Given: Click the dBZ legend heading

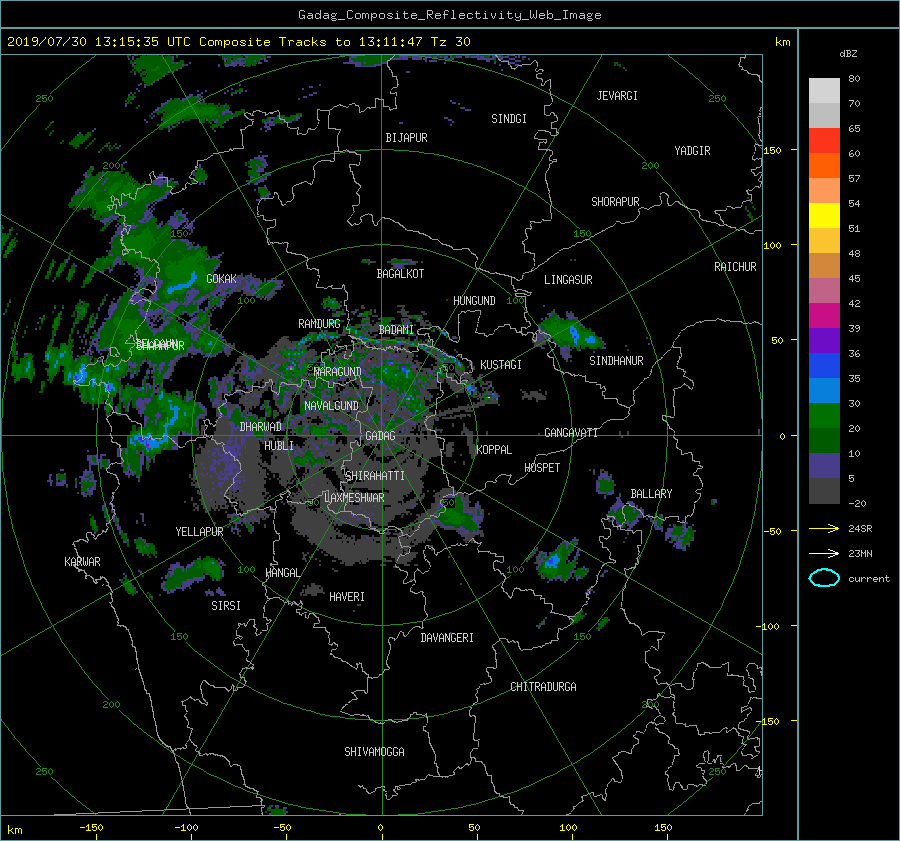Looking at the screenshot, I should pyautogui.click(x=848, y=54).
